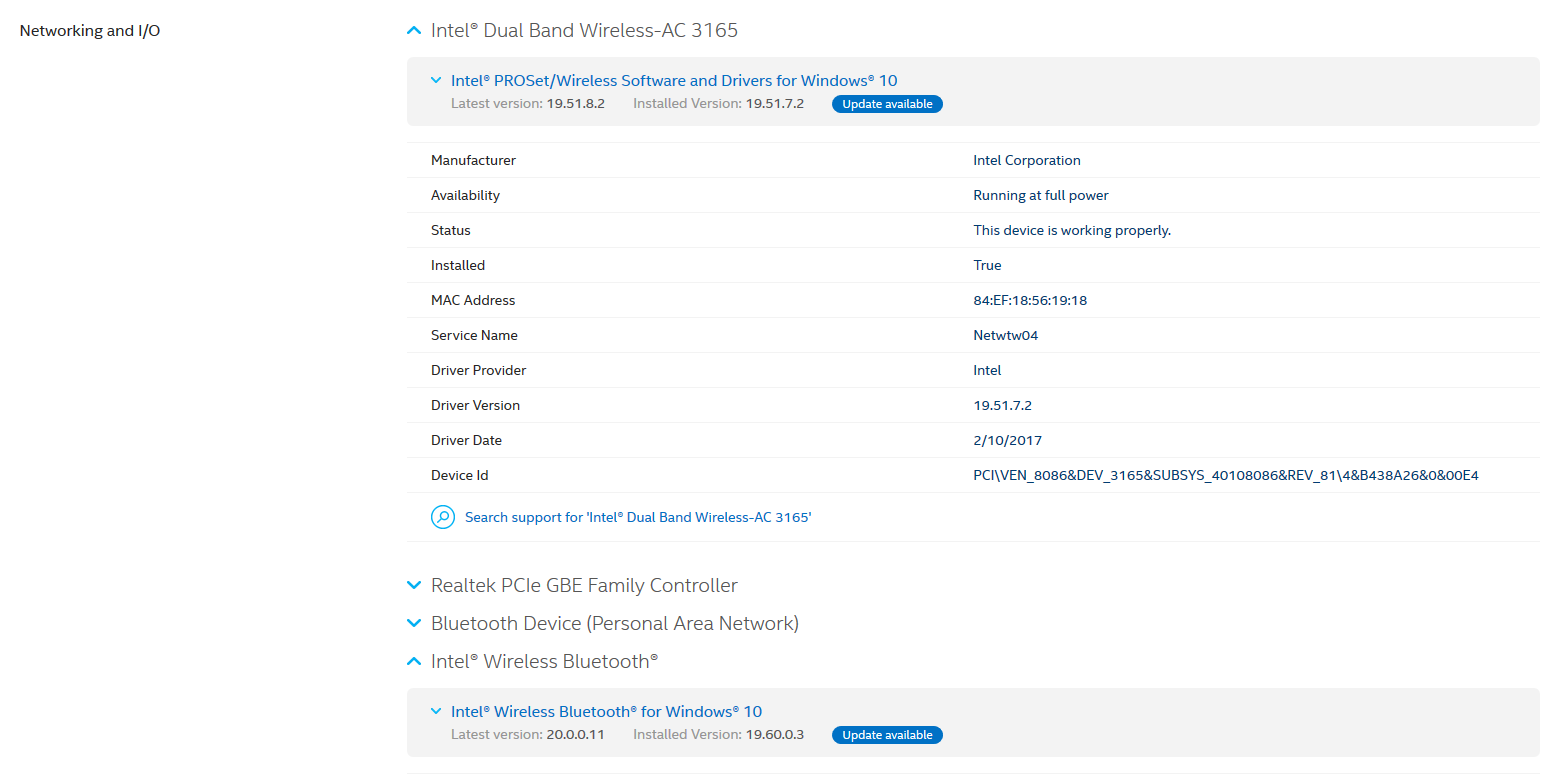Click Realtek PCIe GBE Family Controller heading
Screen dimensions: 1553x777
[x=584, y=585]
